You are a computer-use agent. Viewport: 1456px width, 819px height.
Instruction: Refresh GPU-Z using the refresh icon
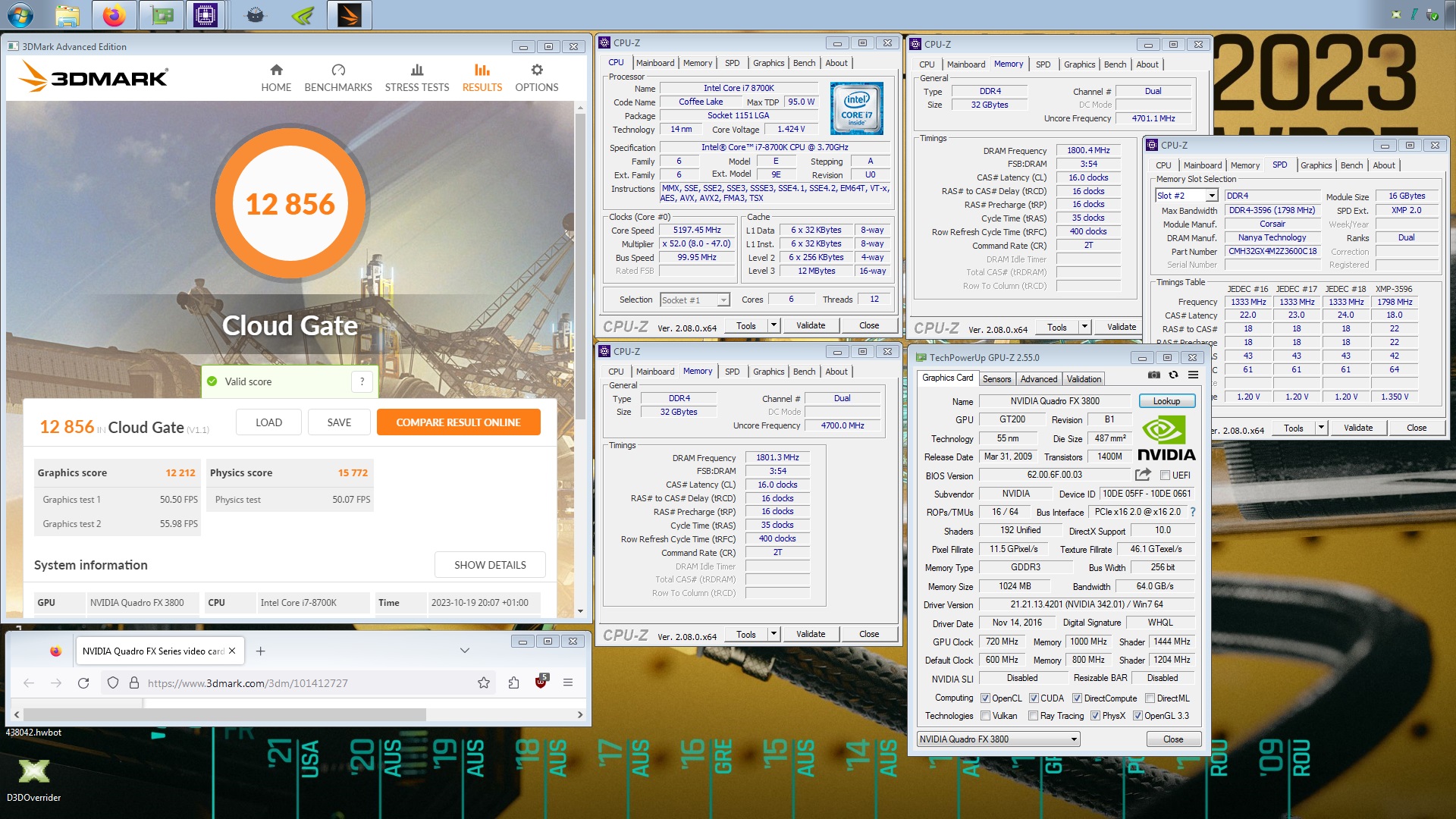point(1173,375)
